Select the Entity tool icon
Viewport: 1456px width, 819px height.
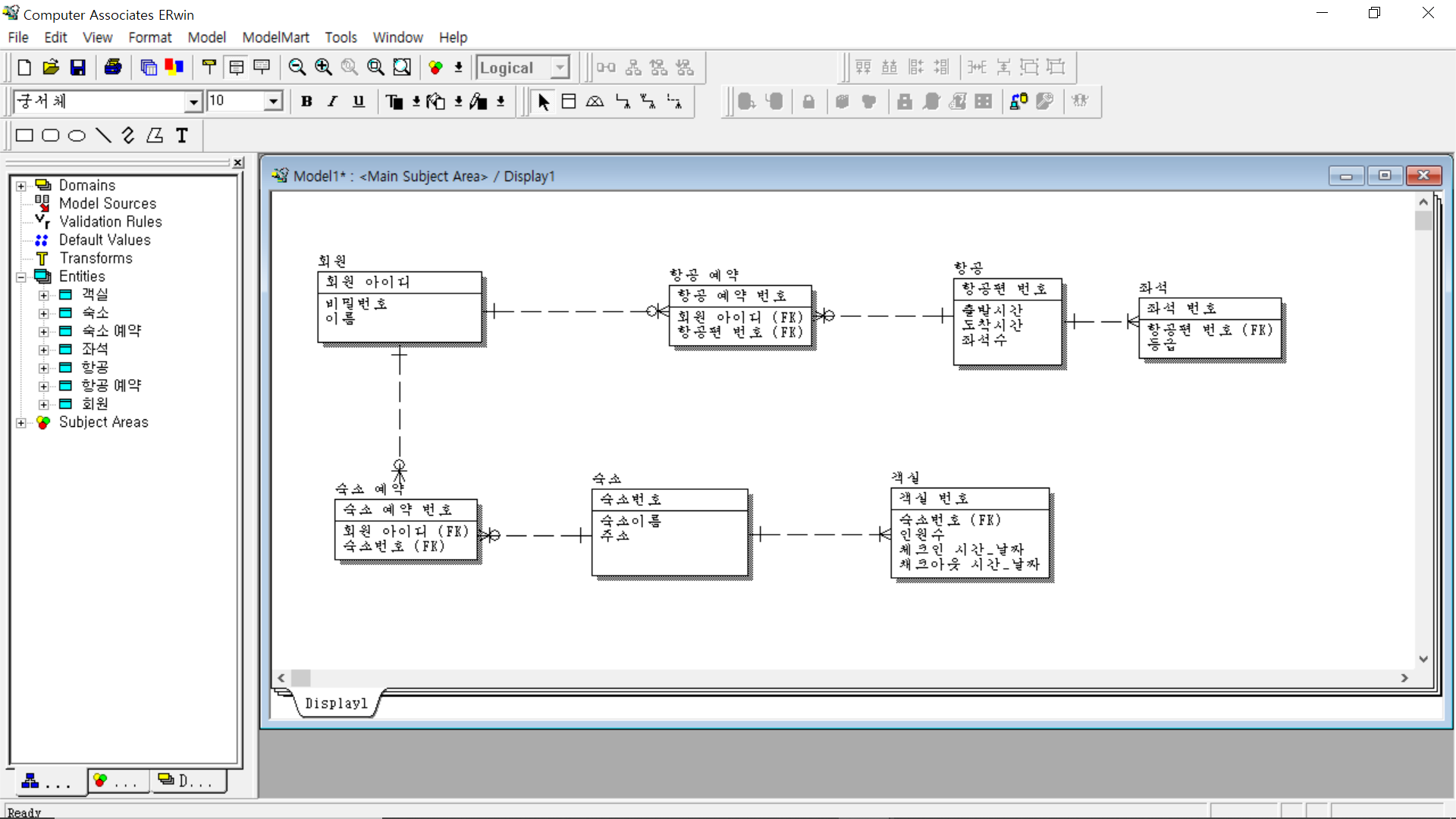(x=569, y=102)
